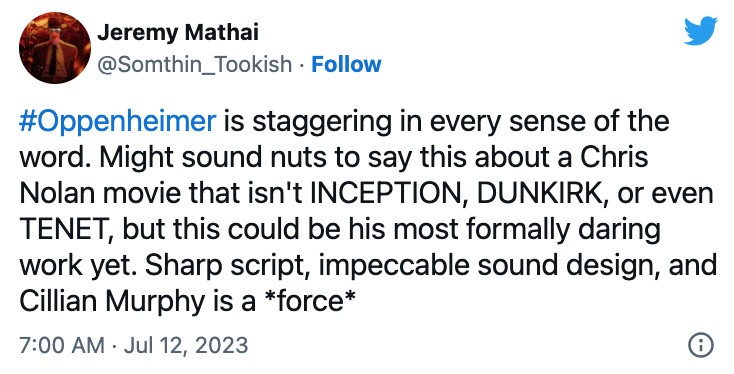Click the name Cillian Murphy in the tweet

pos(112,301)
